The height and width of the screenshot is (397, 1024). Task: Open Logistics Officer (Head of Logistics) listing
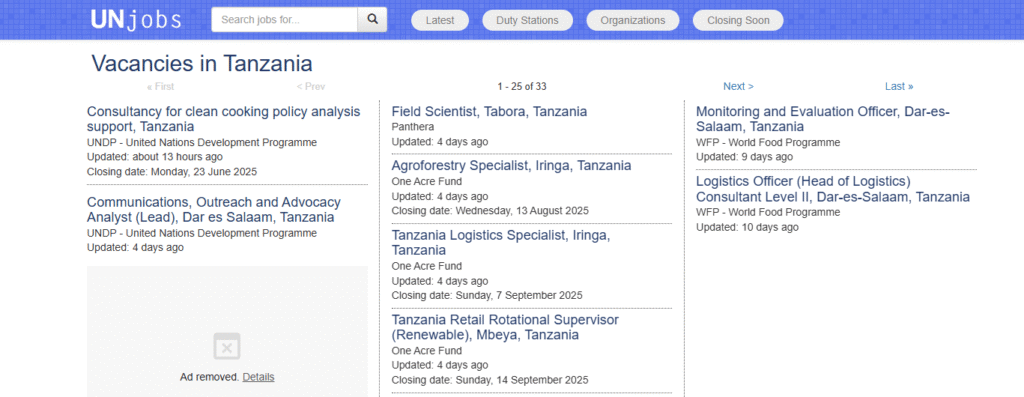pos(833,189)
